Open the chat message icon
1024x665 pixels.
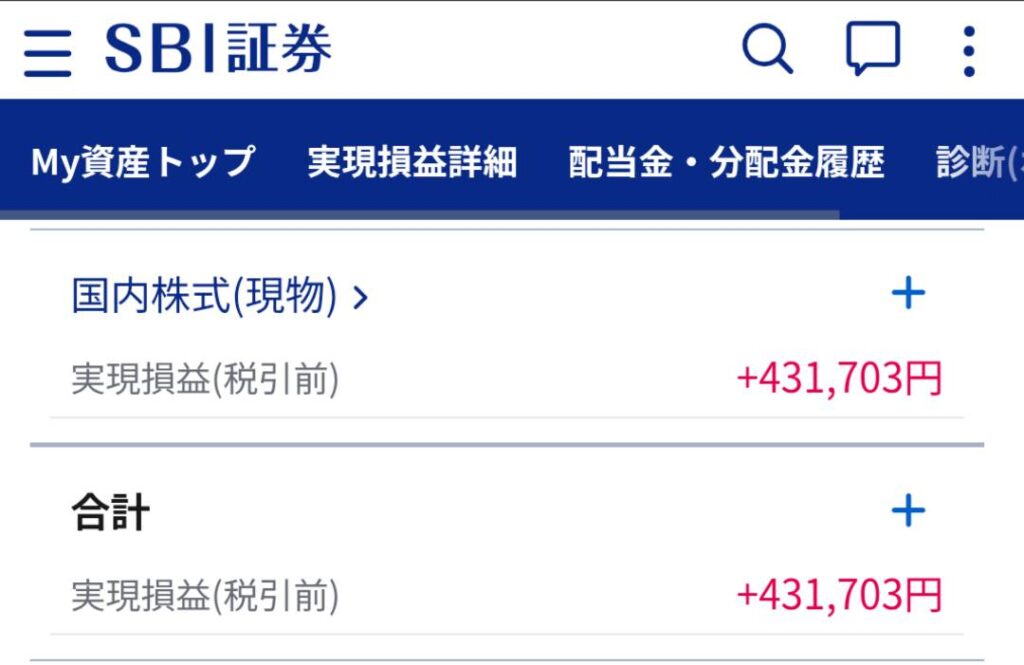tap(872, 49)
